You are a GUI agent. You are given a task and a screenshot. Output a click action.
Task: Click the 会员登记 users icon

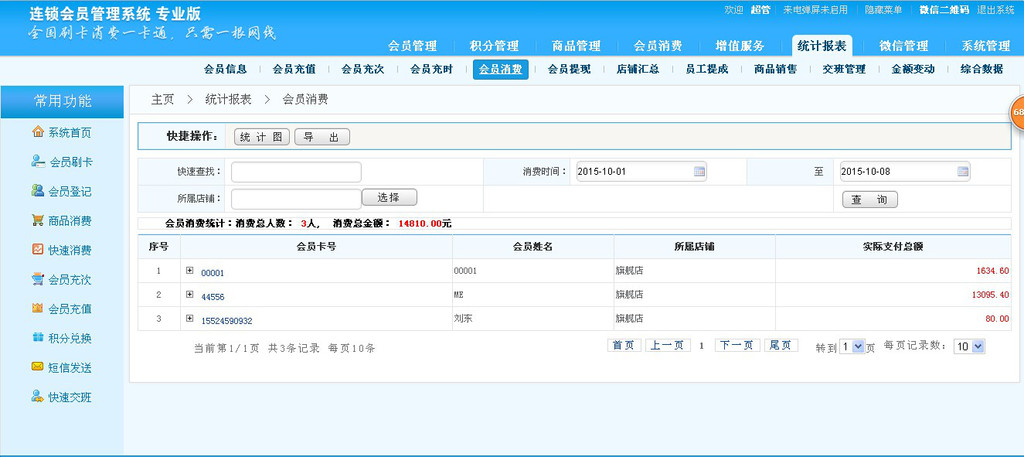tap(38, 191)
